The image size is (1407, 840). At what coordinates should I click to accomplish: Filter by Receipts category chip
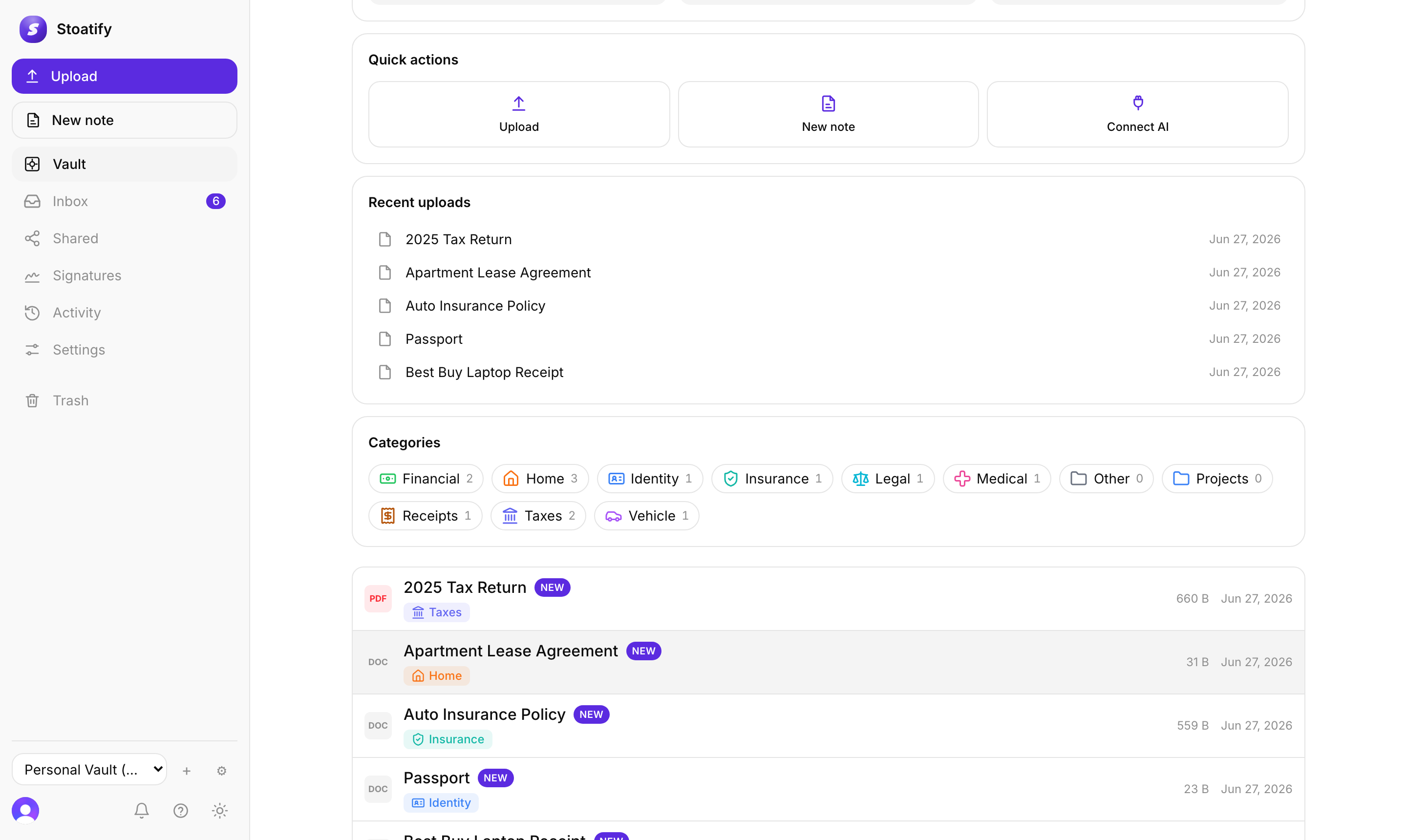[x=425, y=516]
